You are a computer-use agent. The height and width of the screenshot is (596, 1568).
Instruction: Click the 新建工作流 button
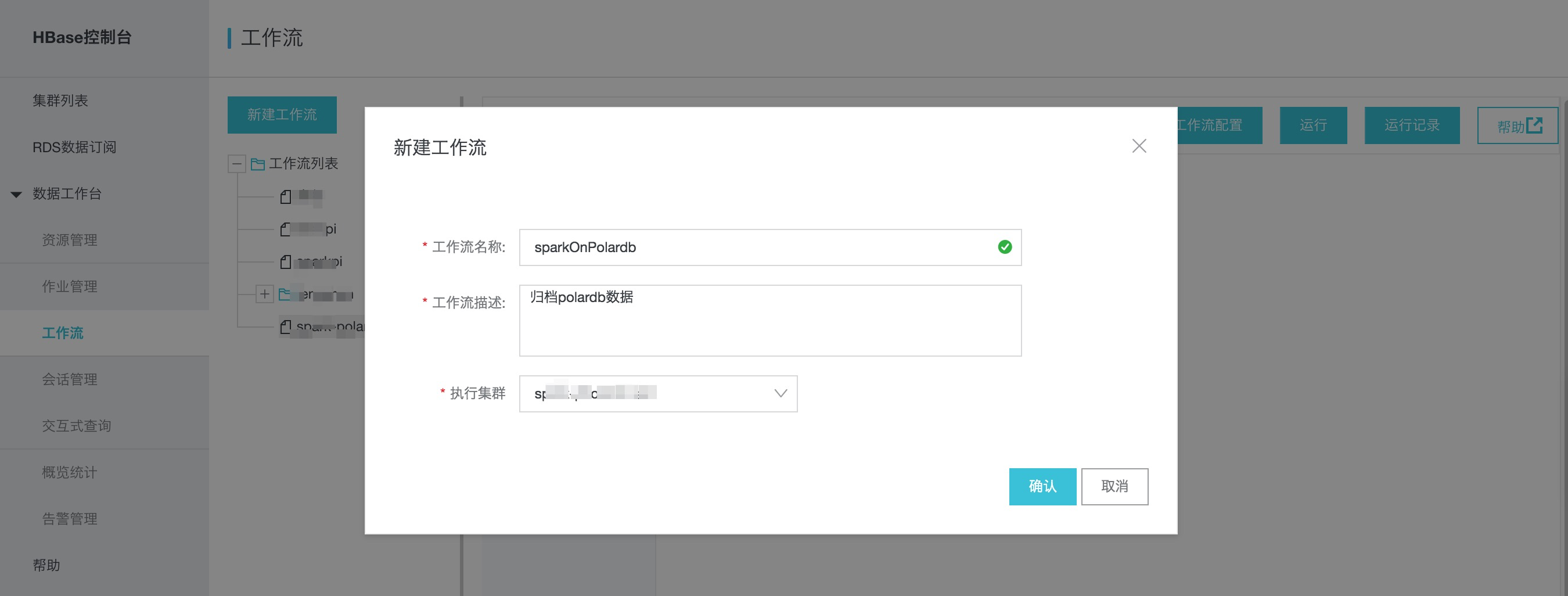pyautogui.click(x=282, y=114)
